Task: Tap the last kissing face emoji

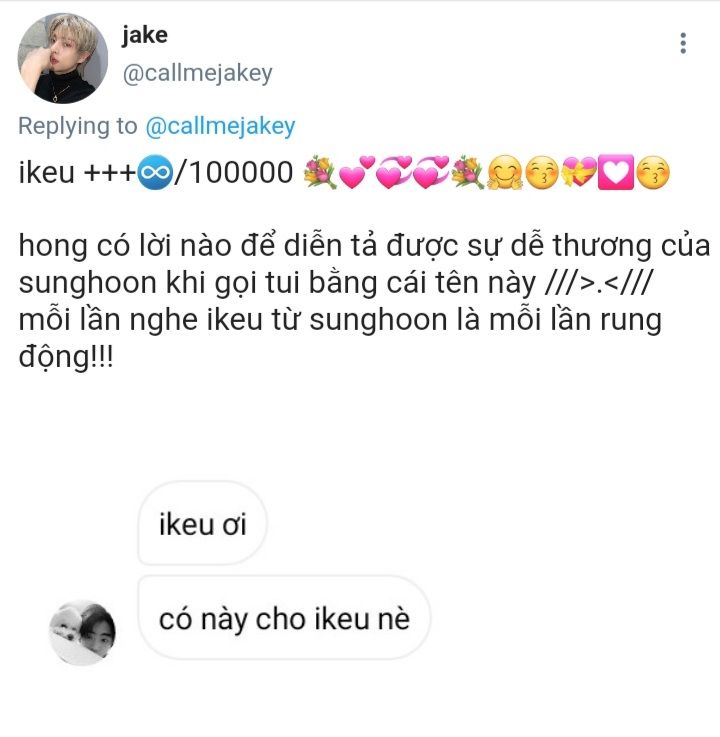Action: click(x=652, y=172)
